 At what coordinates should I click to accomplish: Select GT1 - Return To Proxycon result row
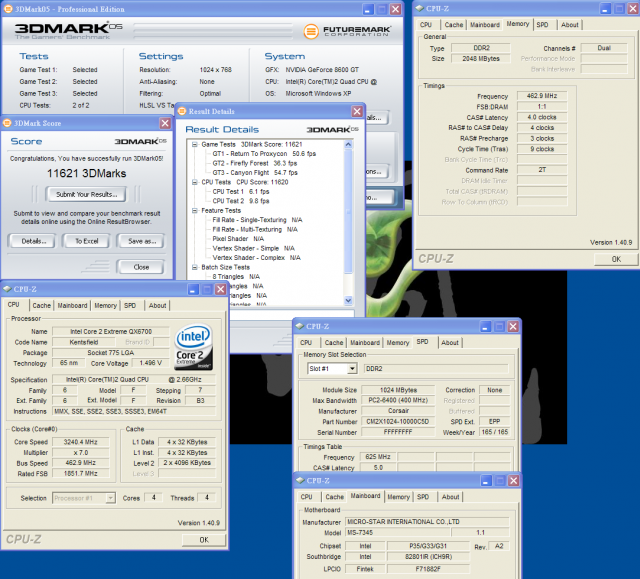pos(264,154)
